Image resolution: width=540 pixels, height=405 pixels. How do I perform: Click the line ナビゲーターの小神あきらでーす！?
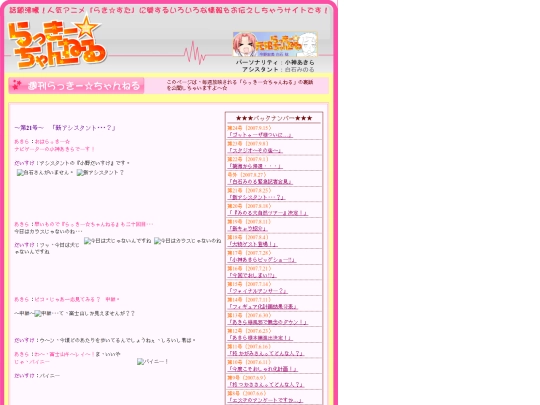pyautogui.click(x=54, y=149)
